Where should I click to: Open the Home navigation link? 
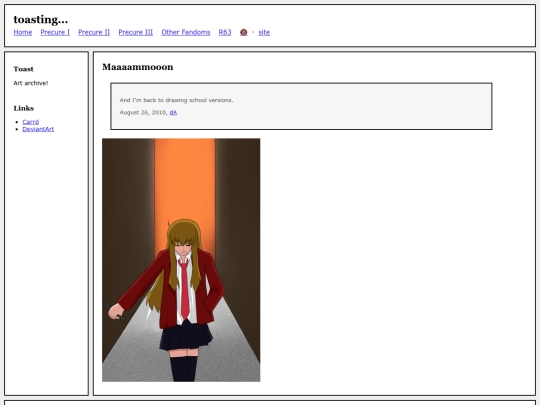(x=23, y=32)
